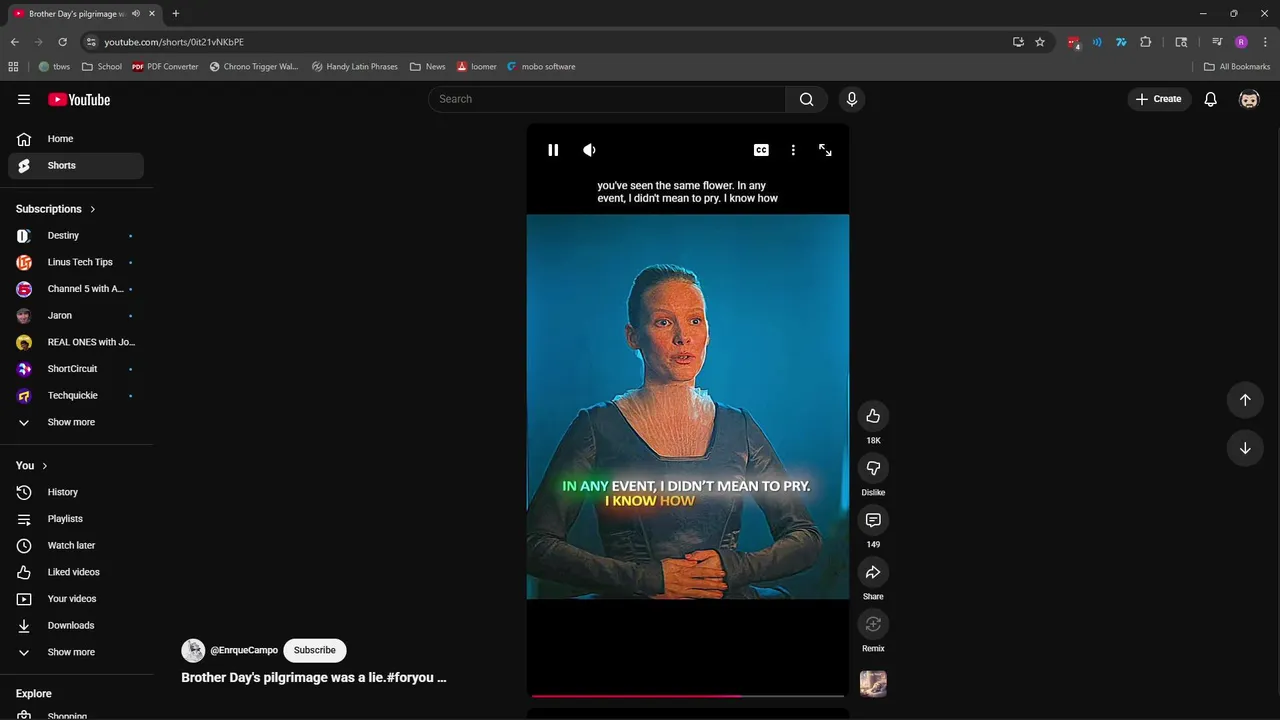Open the Chrome apps grid icon
The width and height of the screenshot is (1280, 720).
[13, 67]
